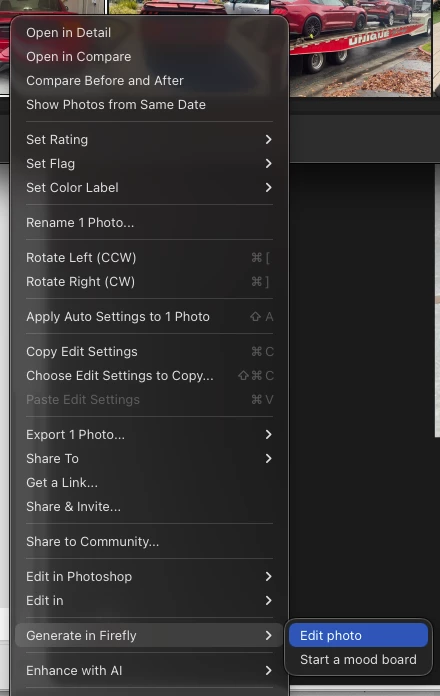Expand the Set Color Label submenu arrow

[268, 187]
